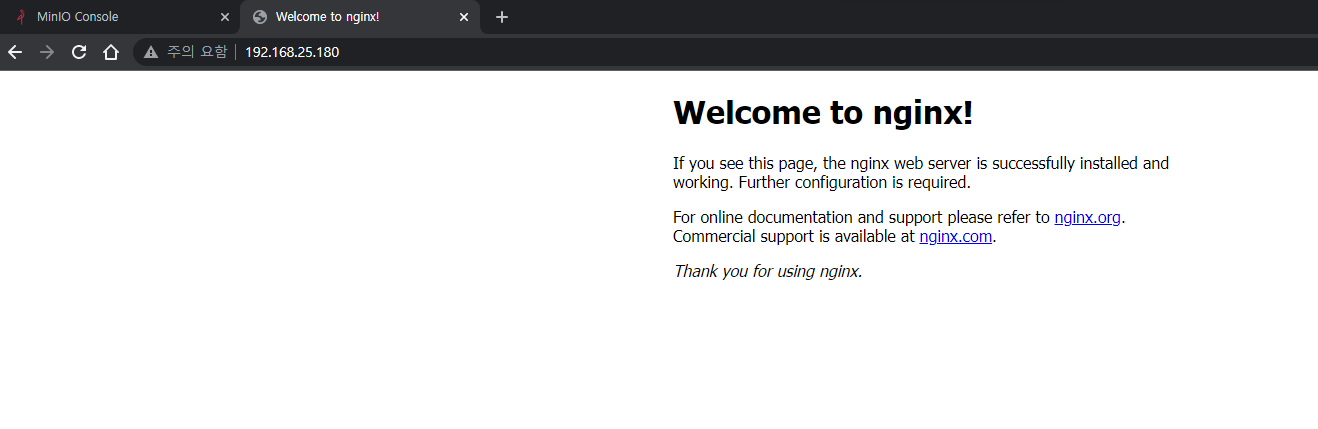This screenshot has width=1318, height=429.
Task: Click 'working. Further configuration is required.' line
Action: (x=822, y=183)
